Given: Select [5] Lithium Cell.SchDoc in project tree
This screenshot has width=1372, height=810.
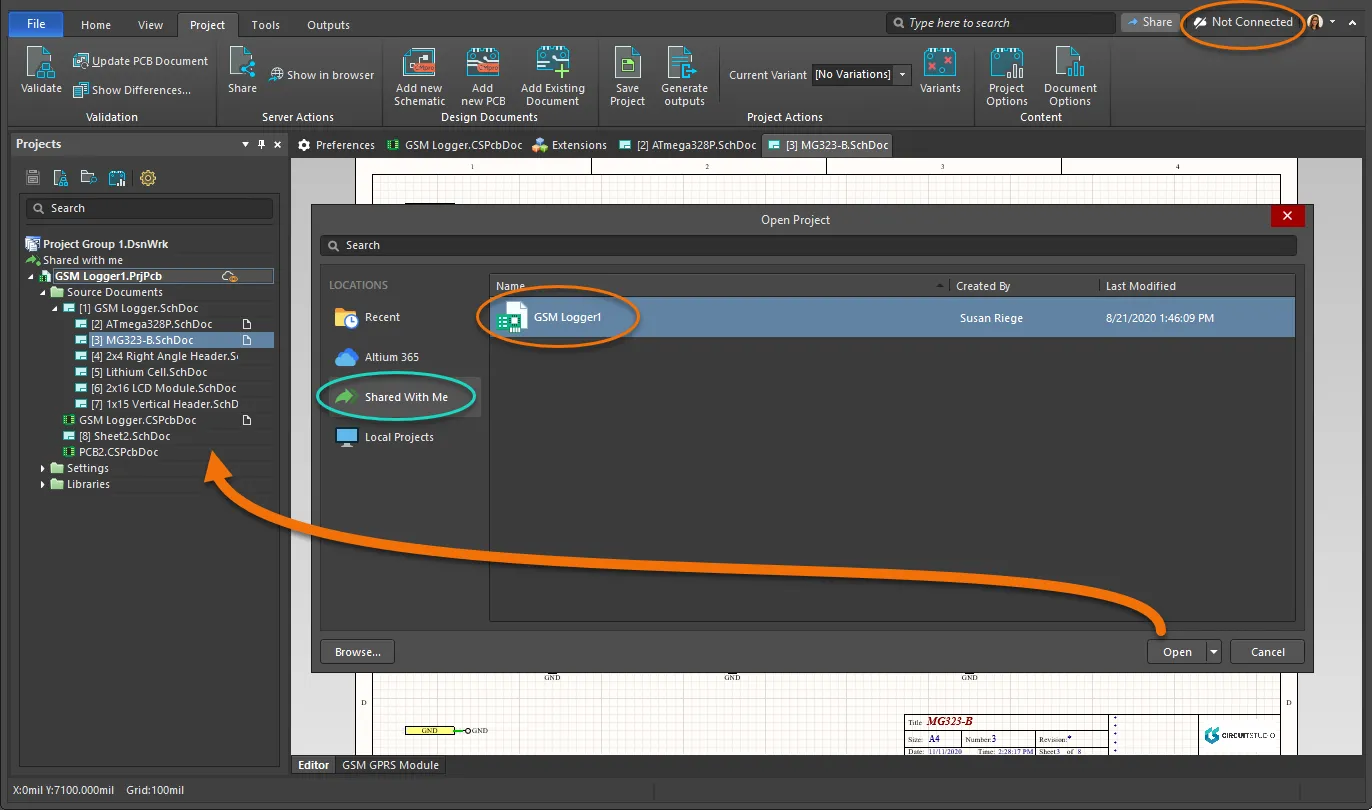Looking at the screenshot, I should (x=157, y=372).
